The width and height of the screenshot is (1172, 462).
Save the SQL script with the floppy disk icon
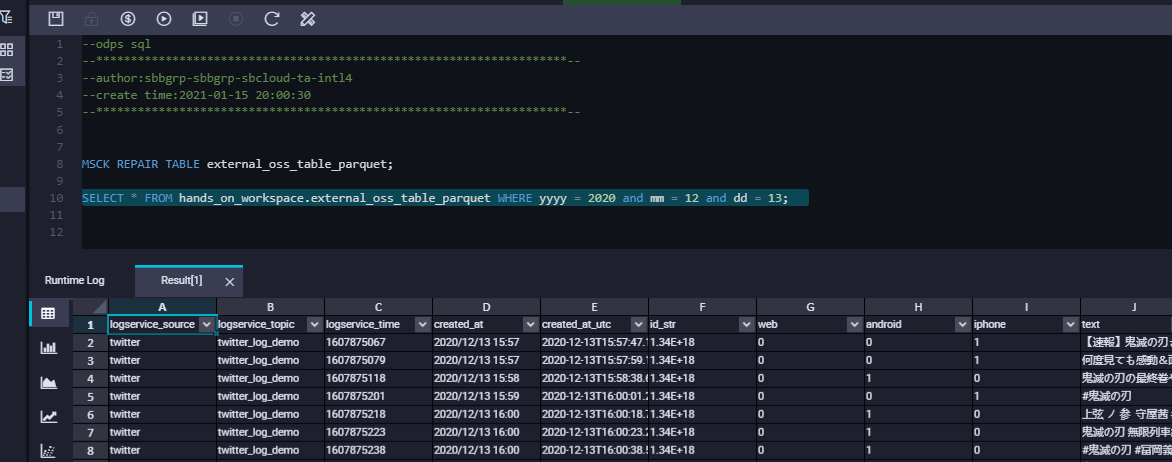pyautogui.click(x=55, y=19)
